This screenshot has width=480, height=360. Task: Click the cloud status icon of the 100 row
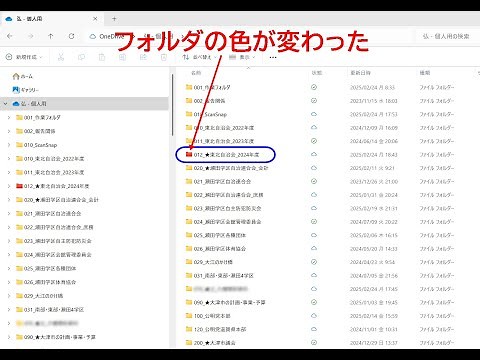tap(314, 315)
